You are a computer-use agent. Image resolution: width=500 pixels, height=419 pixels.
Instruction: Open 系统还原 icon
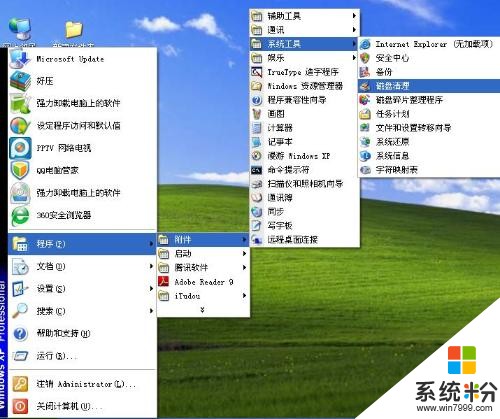[365, 142]
